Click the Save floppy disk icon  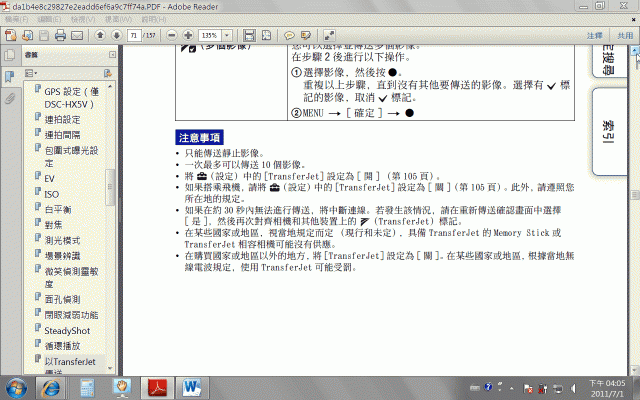coord(44,36)
